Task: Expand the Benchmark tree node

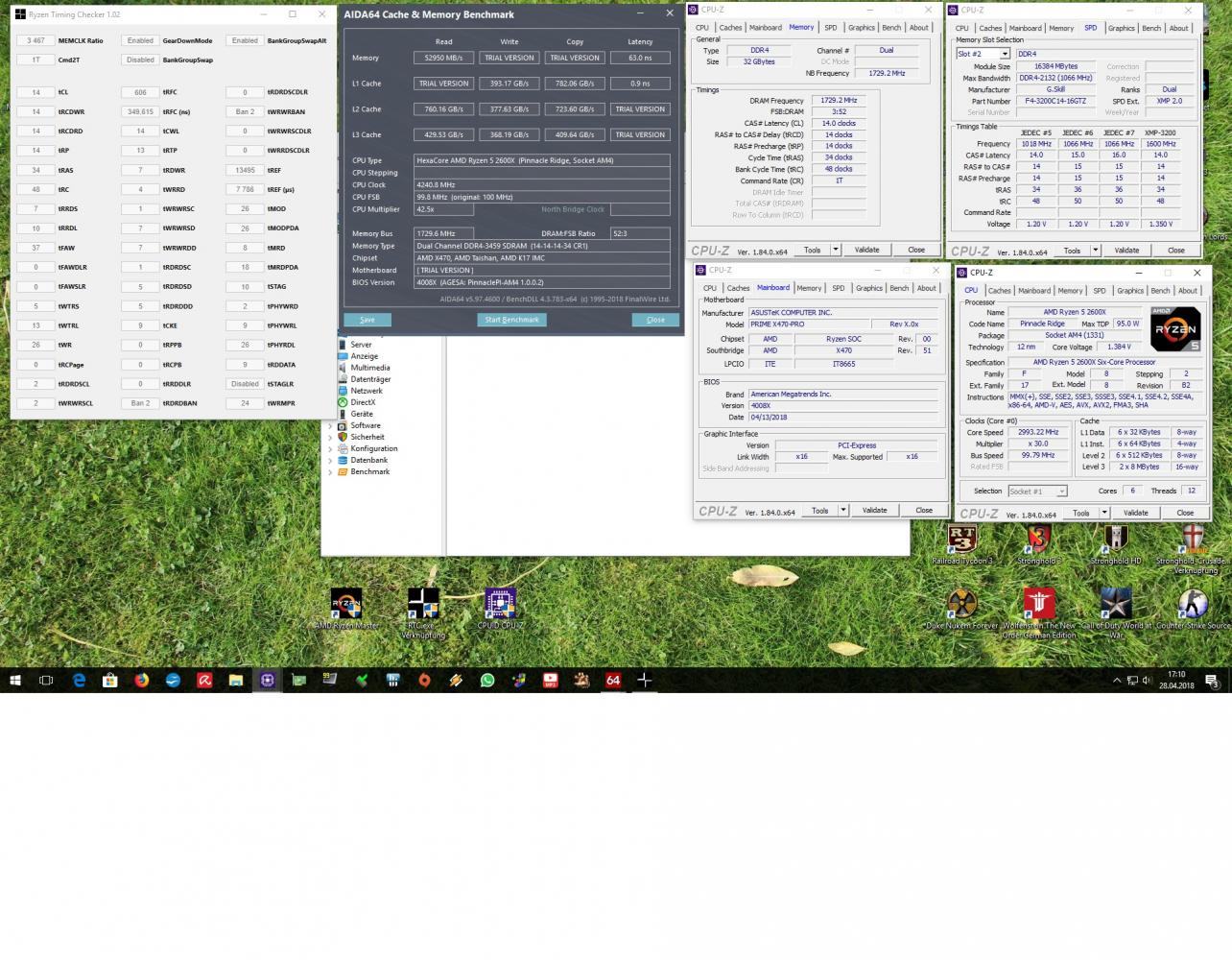Action: [x=331, y=471]
